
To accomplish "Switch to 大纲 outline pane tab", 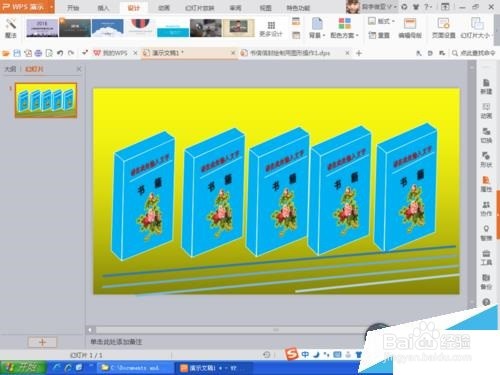I will pos(10,69).
